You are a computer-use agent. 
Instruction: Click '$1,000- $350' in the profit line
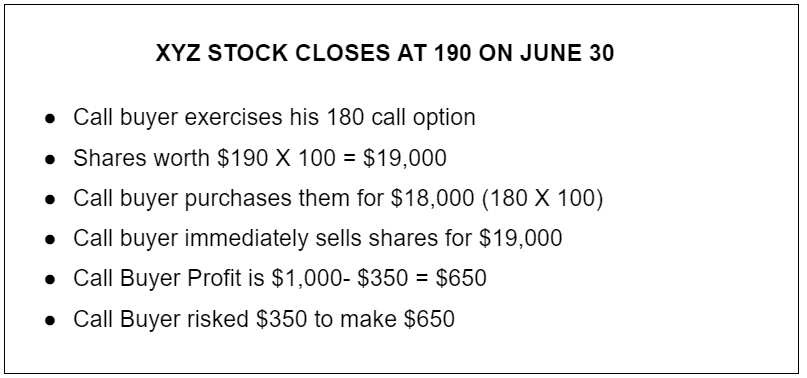click(348, 278)
